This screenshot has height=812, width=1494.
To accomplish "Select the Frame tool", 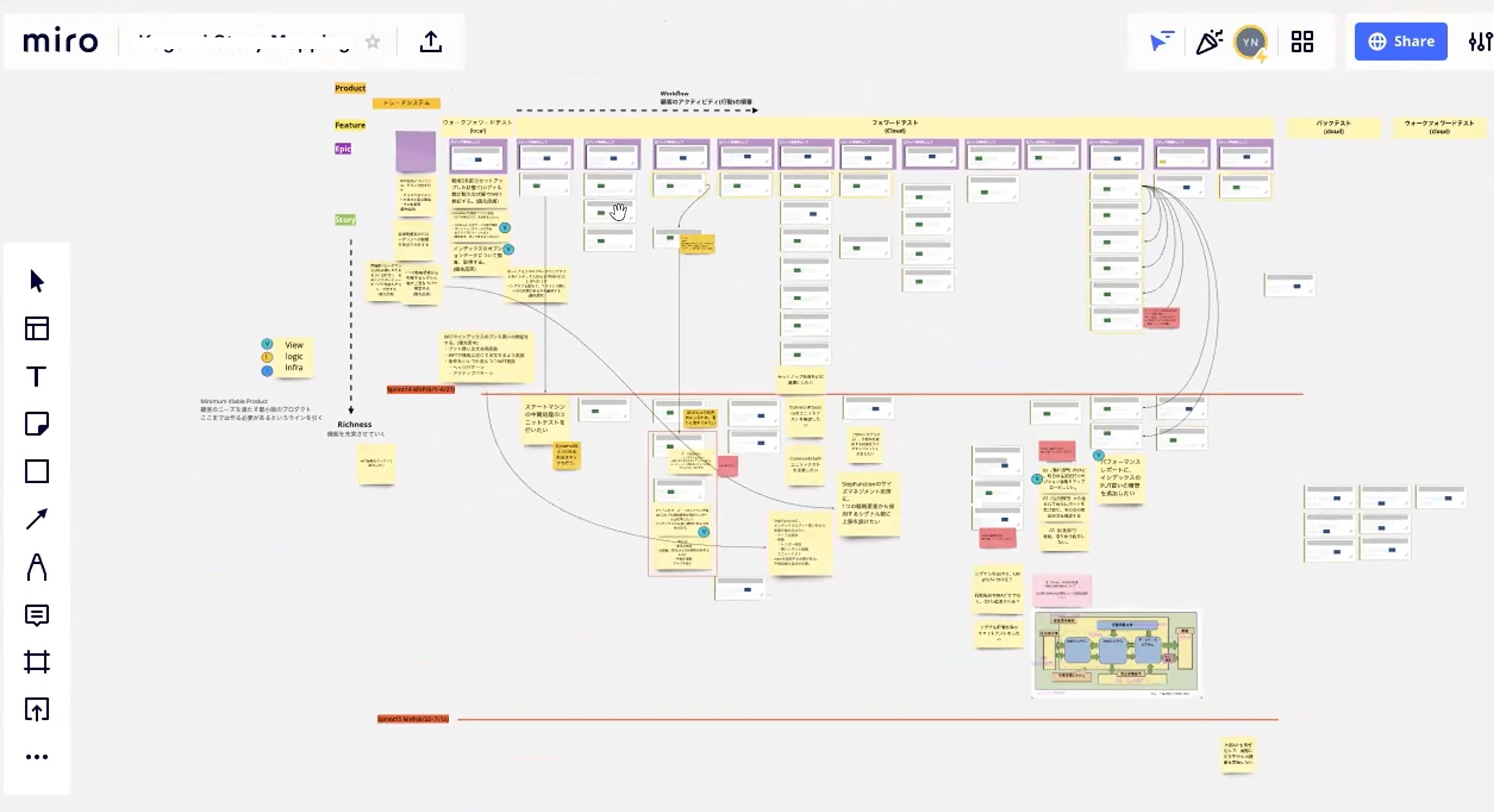I will [37, 662].
